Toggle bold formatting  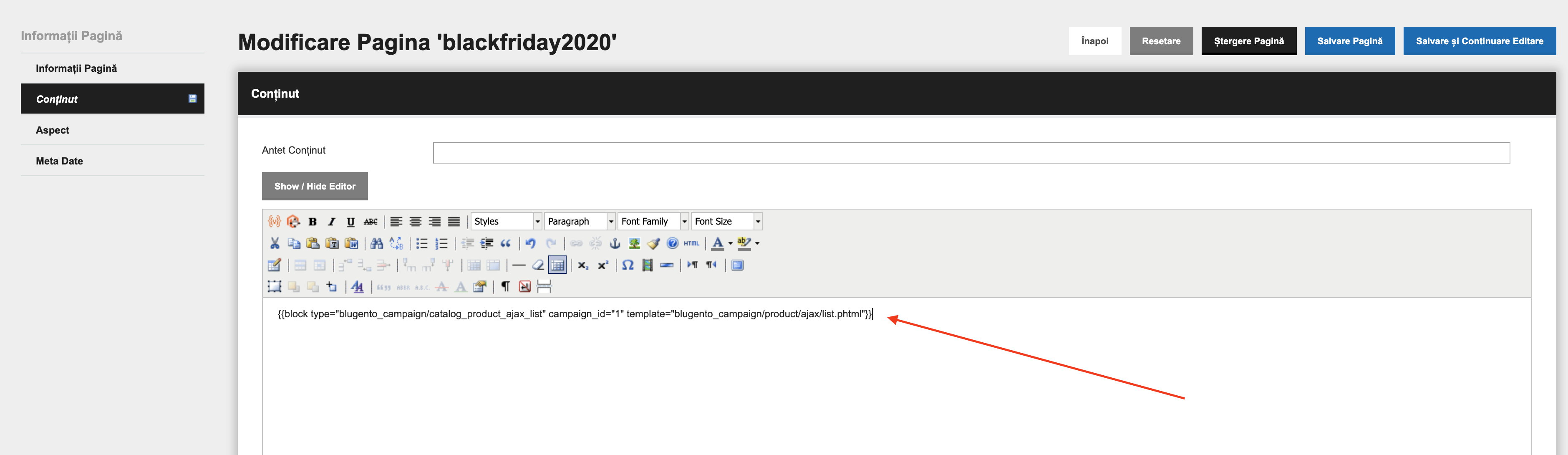313,221
